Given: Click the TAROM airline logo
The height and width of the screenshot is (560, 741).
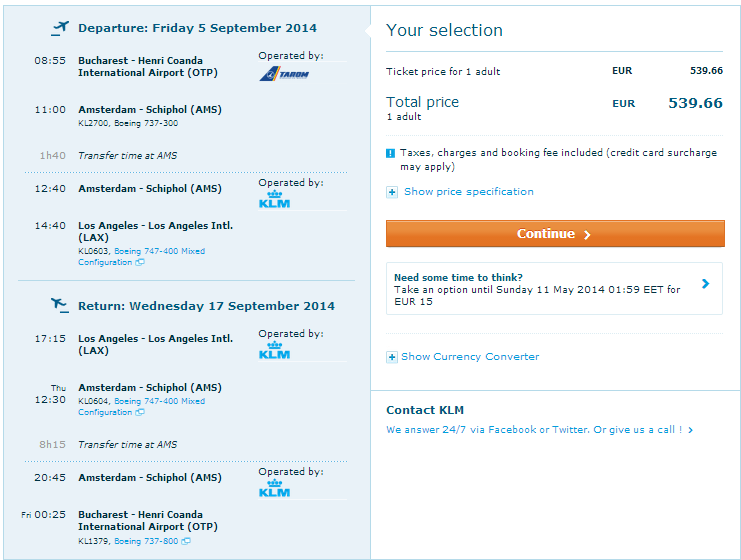Looking at the screenshot, I should click(284, 74).
